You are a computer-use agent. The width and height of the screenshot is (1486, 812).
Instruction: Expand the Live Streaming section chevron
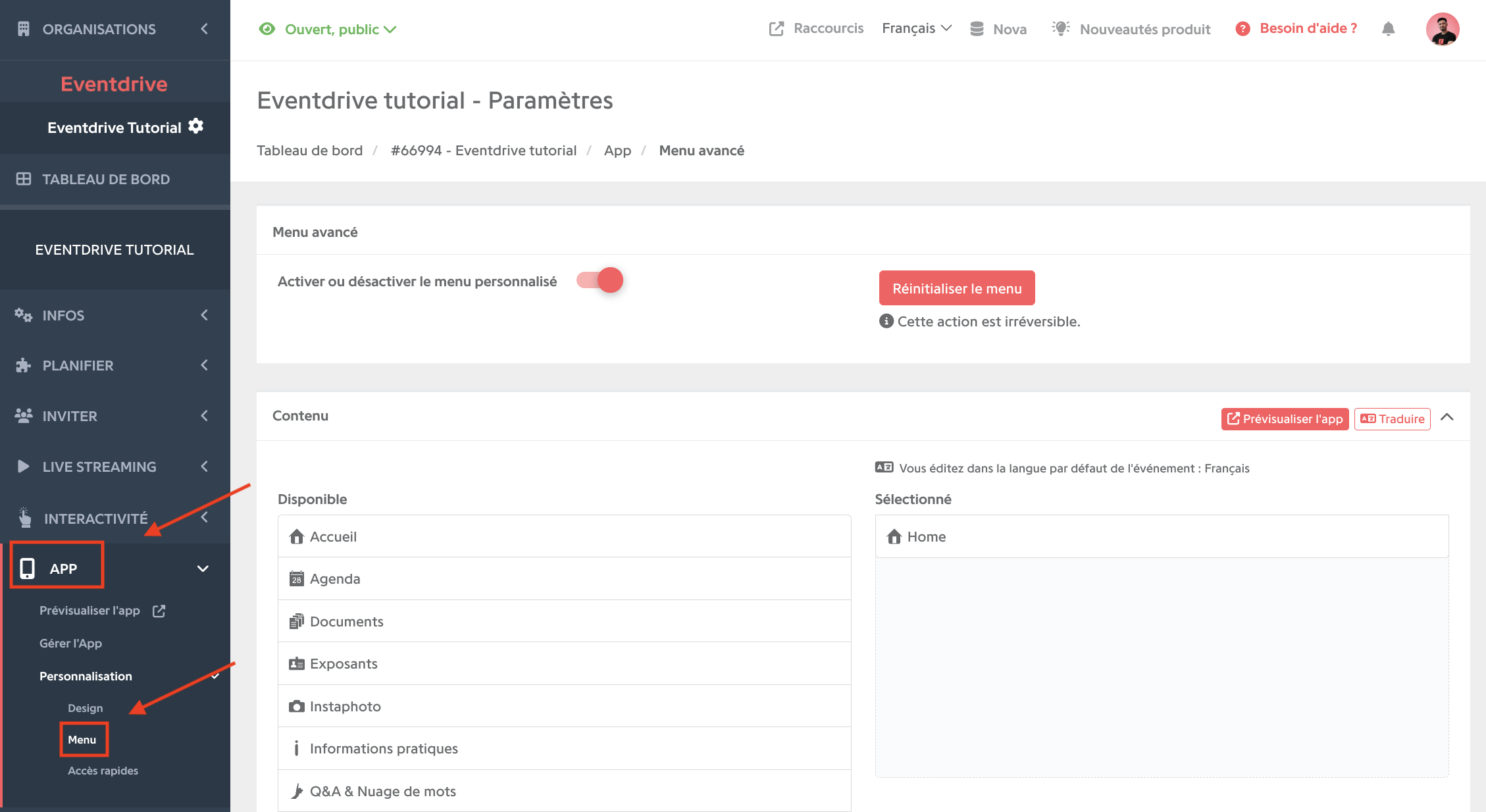click(205, 467)
